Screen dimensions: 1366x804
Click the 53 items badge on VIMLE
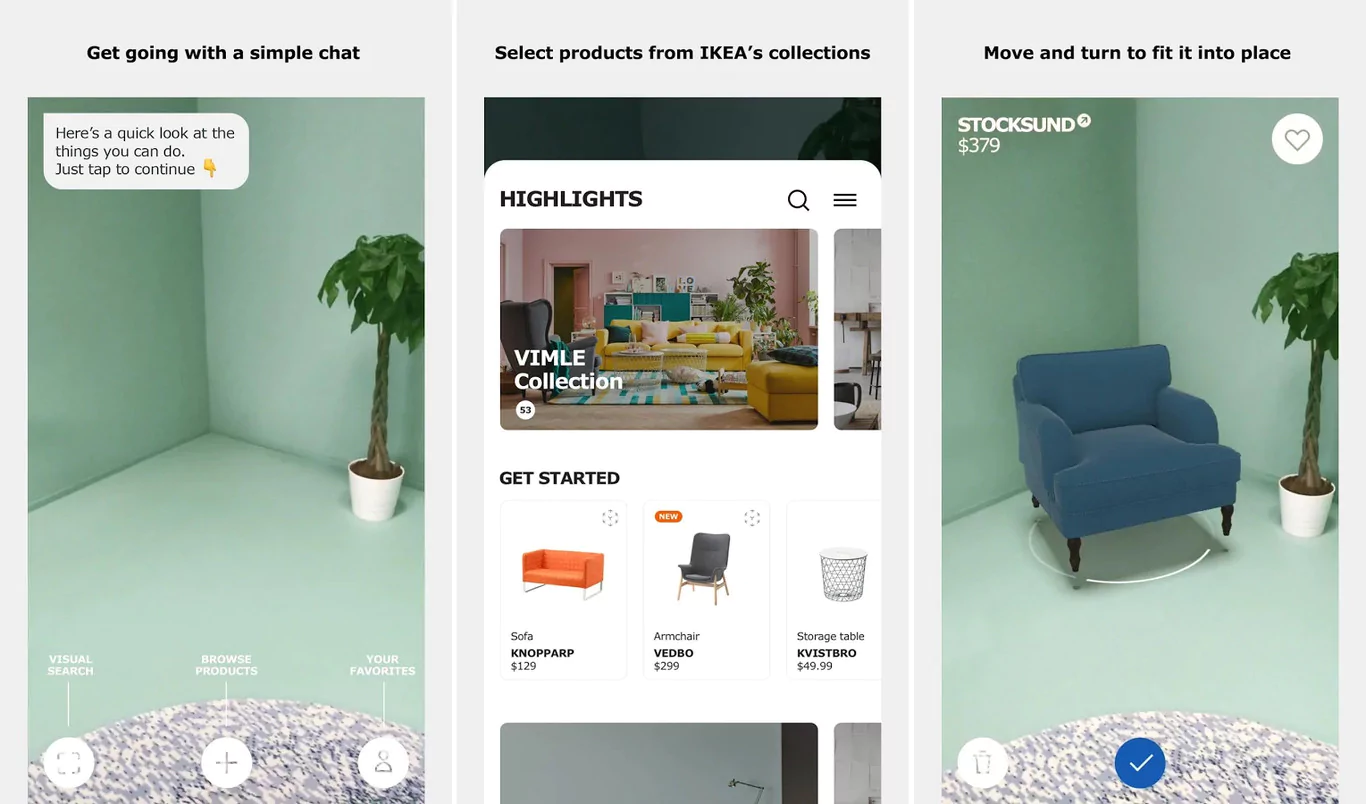click(525, 410)
